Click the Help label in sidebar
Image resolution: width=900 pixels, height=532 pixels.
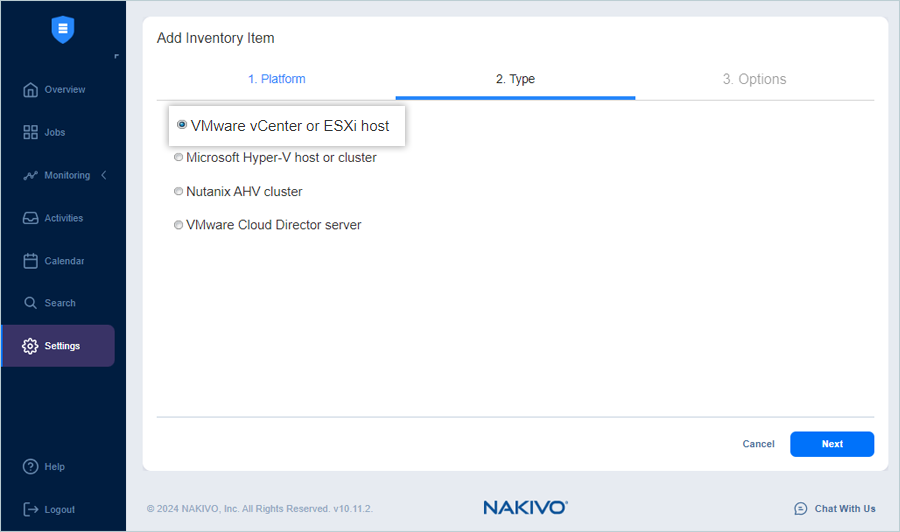coord(55,467)
